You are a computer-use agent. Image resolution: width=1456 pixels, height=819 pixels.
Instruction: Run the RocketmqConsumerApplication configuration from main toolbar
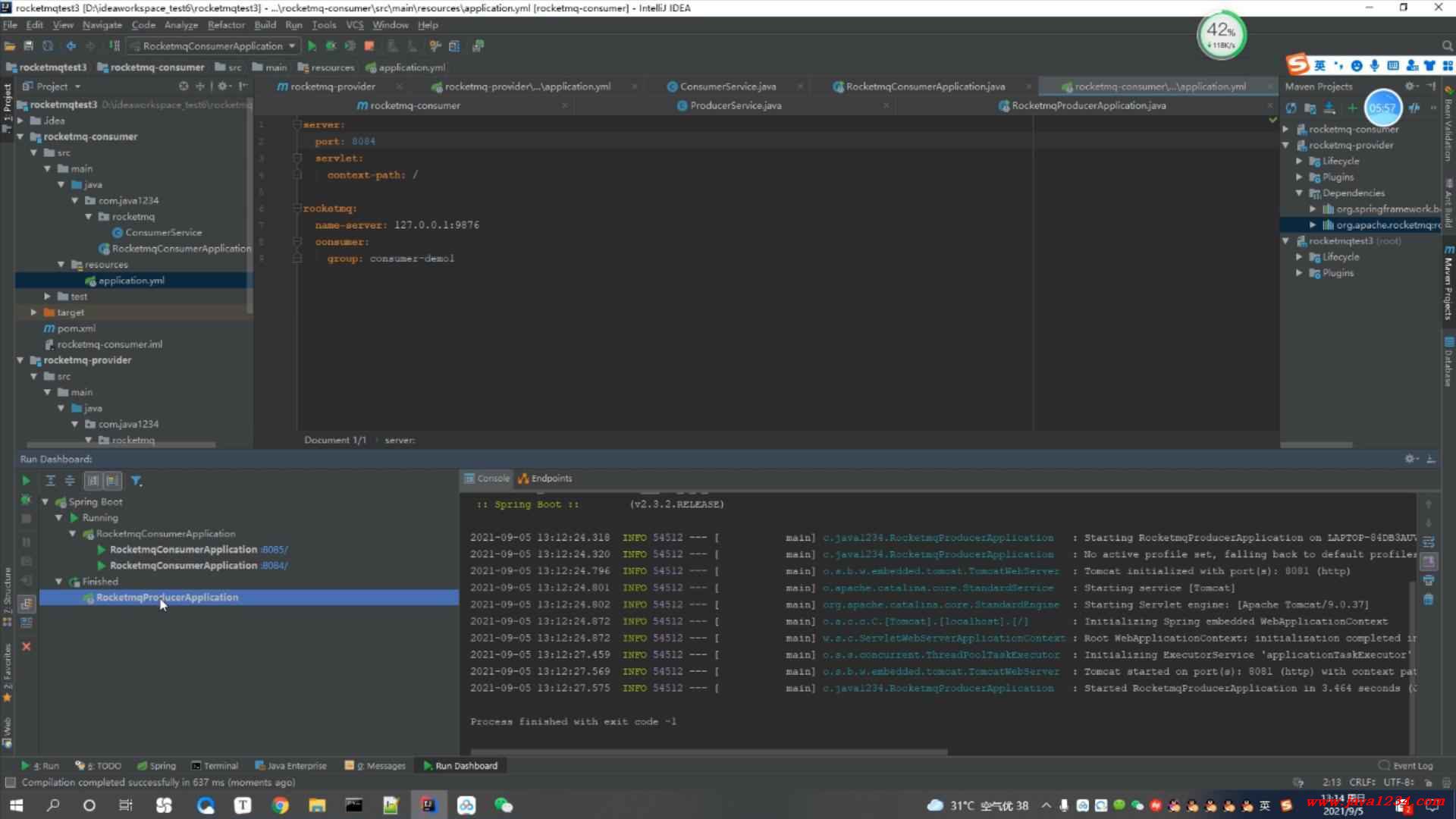312,46
